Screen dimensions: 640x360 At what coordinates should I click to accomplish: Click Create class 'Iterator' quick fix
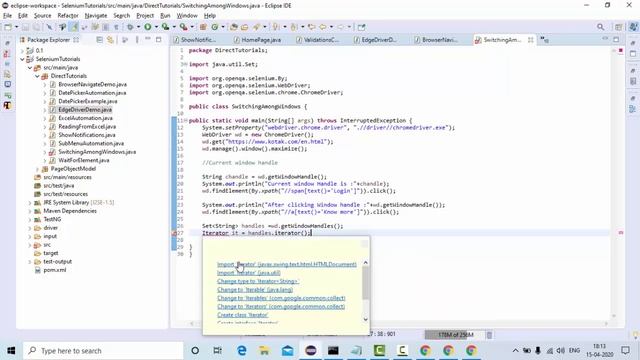point(242,315)
